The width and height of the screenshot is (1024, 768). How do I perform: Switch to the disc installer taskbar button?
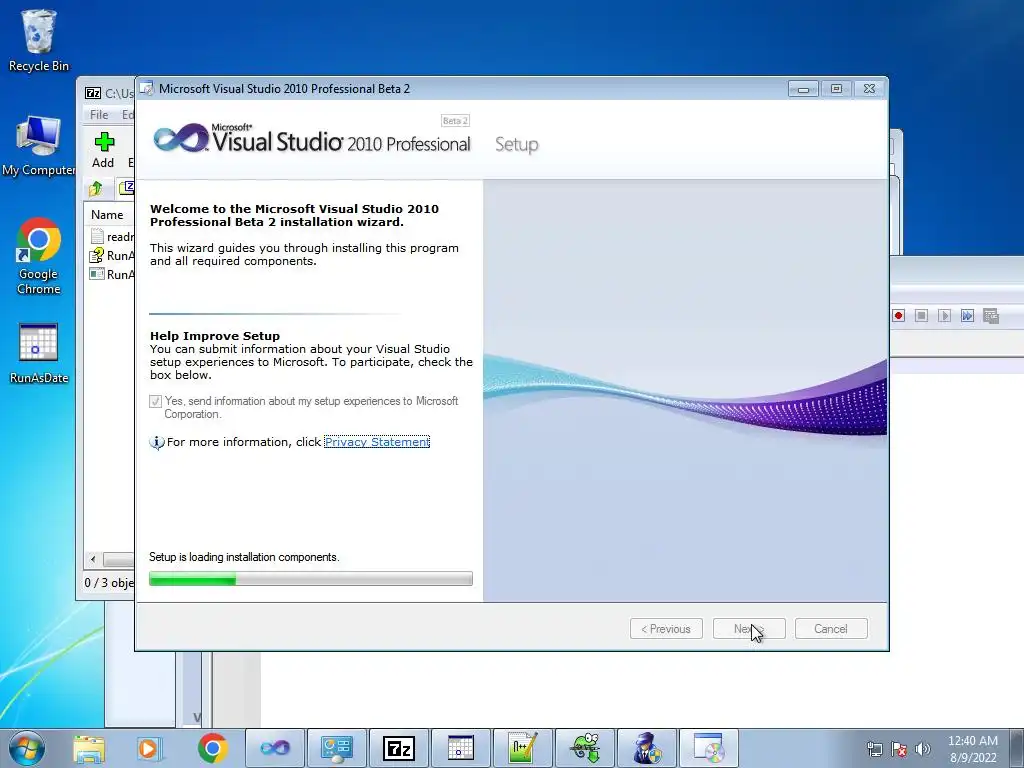[x=709, y=748]
